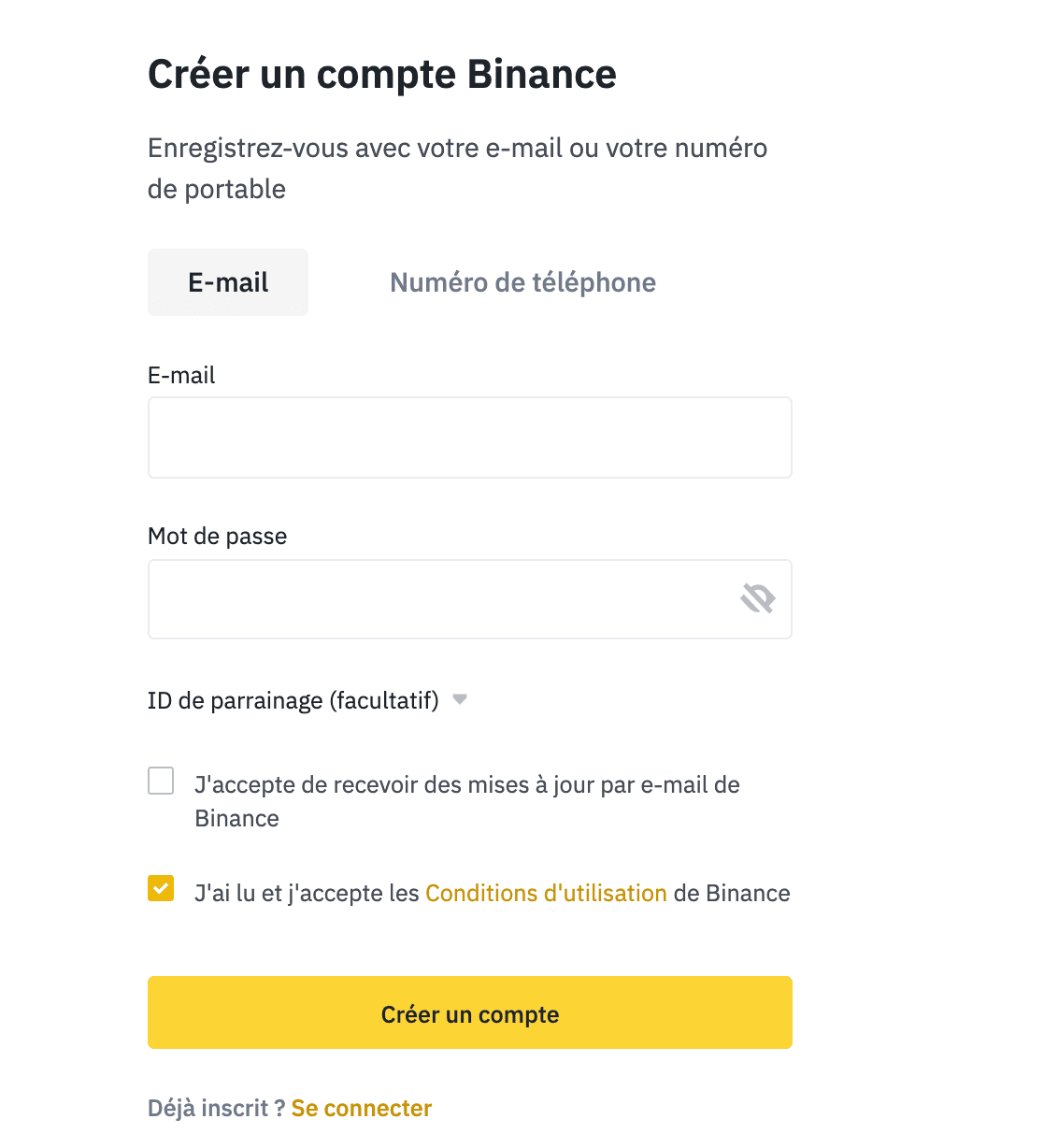Click the Mot de passe field label
This screenshot has height=1148, width=1058.
click(x=218, y=536)
